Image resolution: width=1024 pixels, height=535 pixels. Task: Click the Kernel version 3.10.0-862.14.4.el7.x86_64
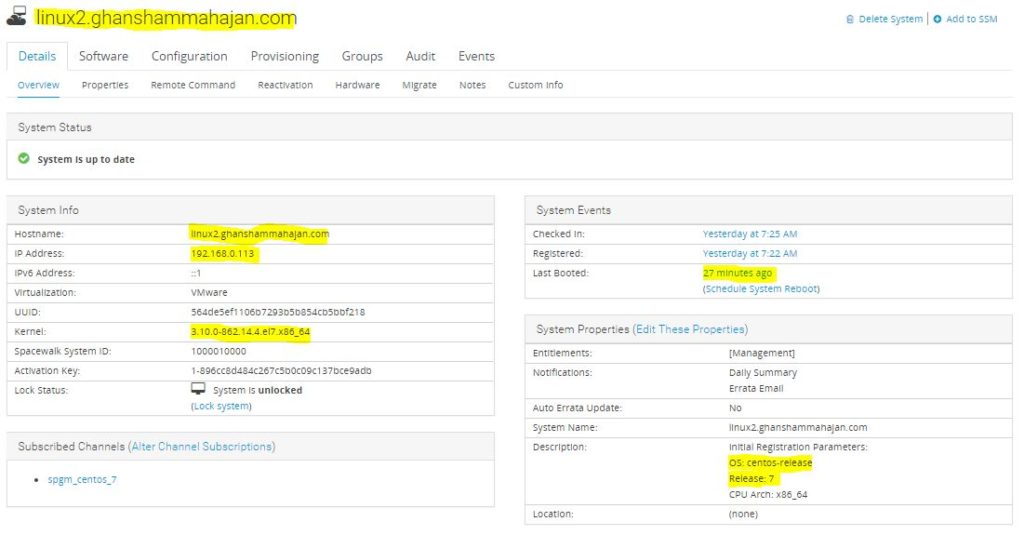[x=250, y=332]
